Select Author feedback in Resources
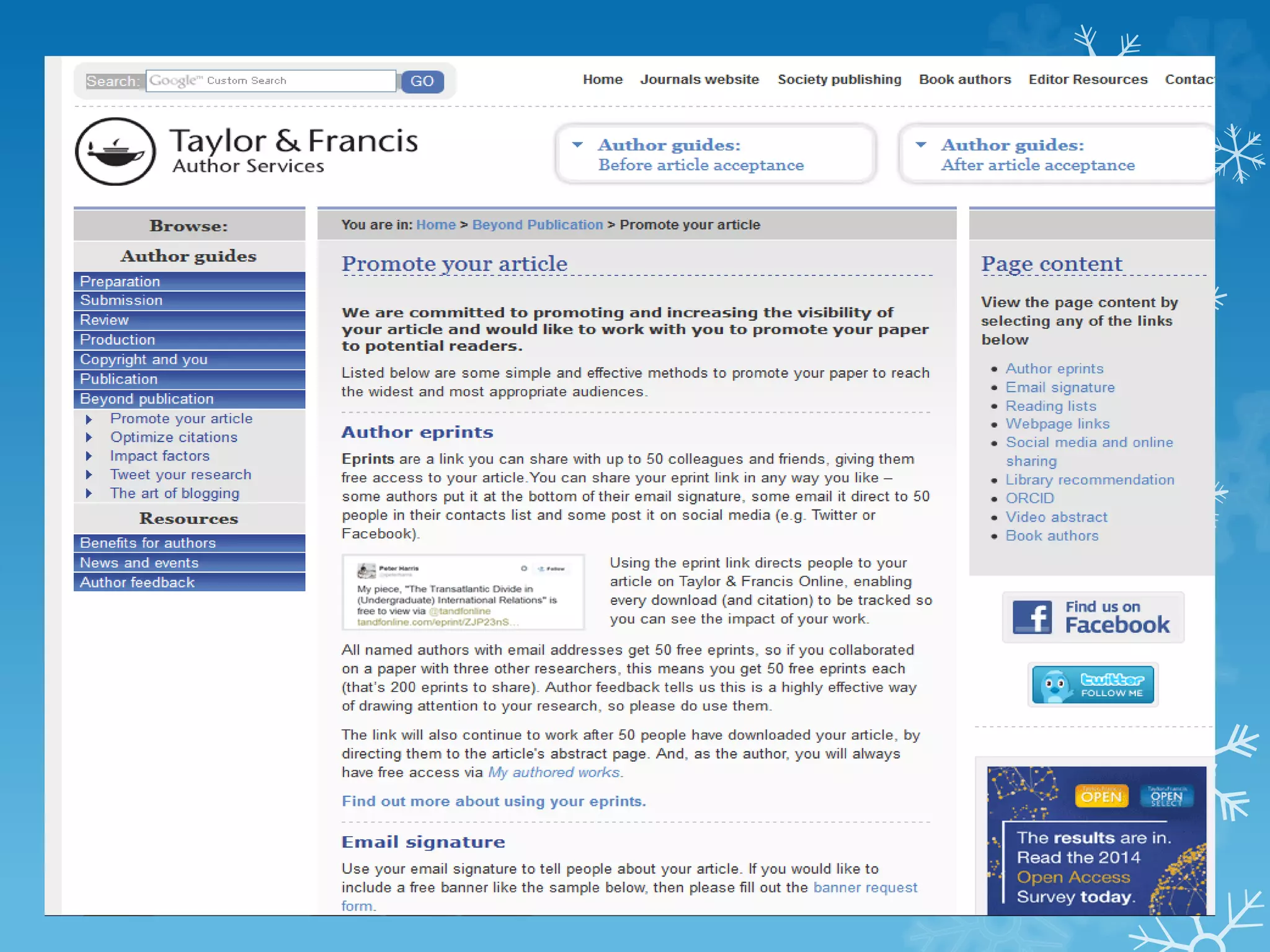 189,583
